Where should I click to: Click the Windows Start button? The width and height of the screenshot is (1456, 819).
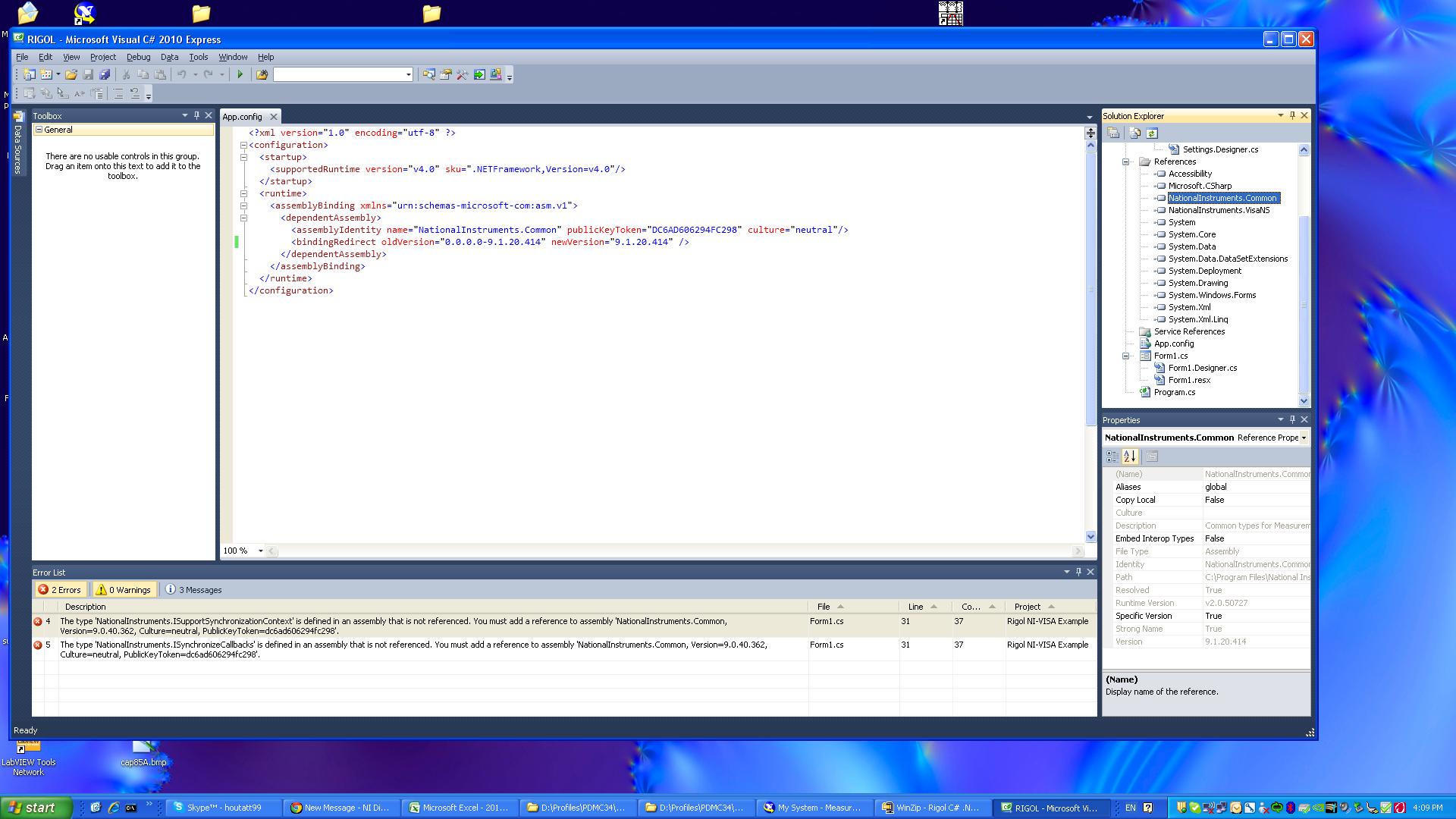point(36,808)
